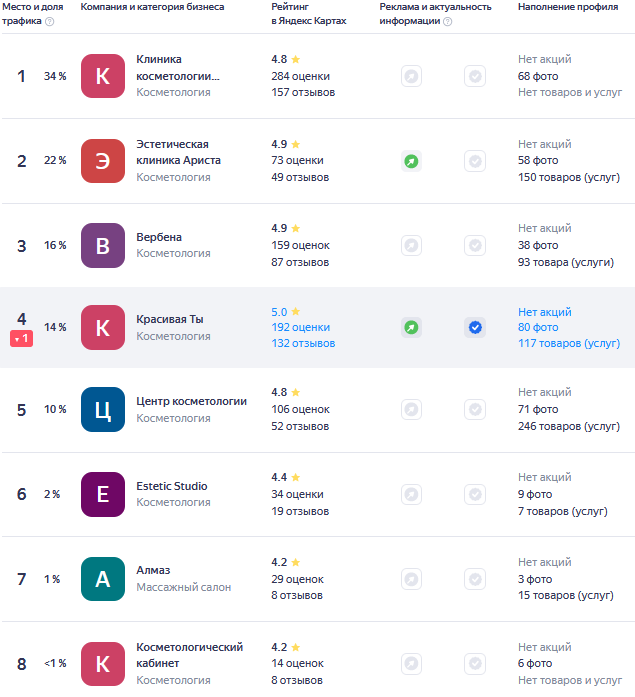Open the "Красивая Ты" company name
Viewport: 635px width, 697px height.
tap(170, 319)
